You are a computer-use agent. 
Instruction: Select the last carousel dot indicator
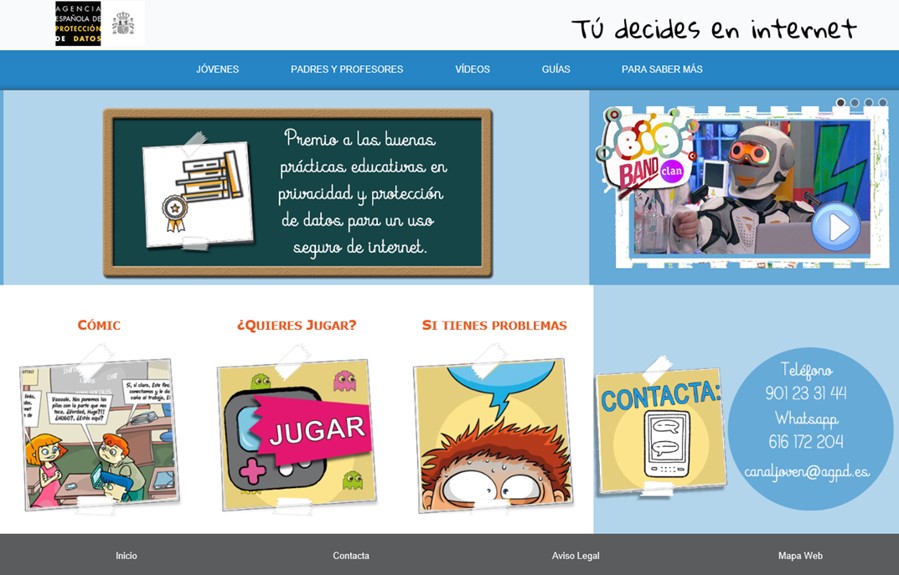pyautogui.click(x=883, y=102)
